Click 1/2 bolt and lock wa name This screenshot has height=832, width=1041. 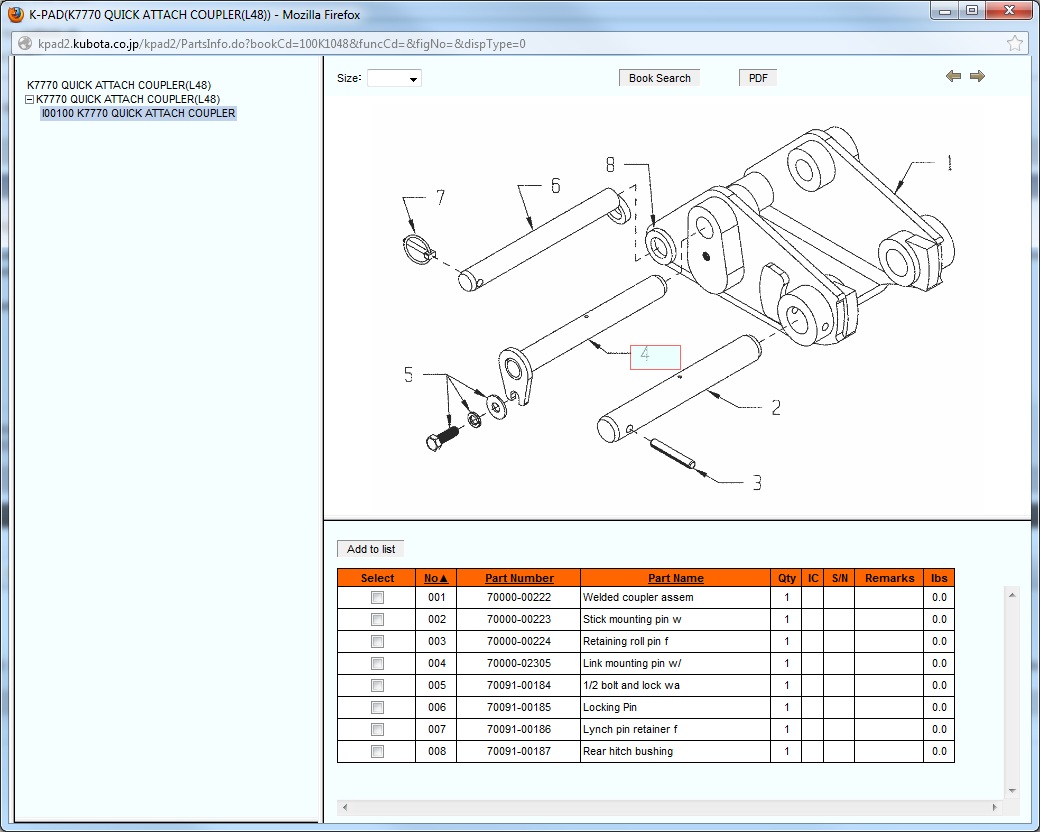631,685
